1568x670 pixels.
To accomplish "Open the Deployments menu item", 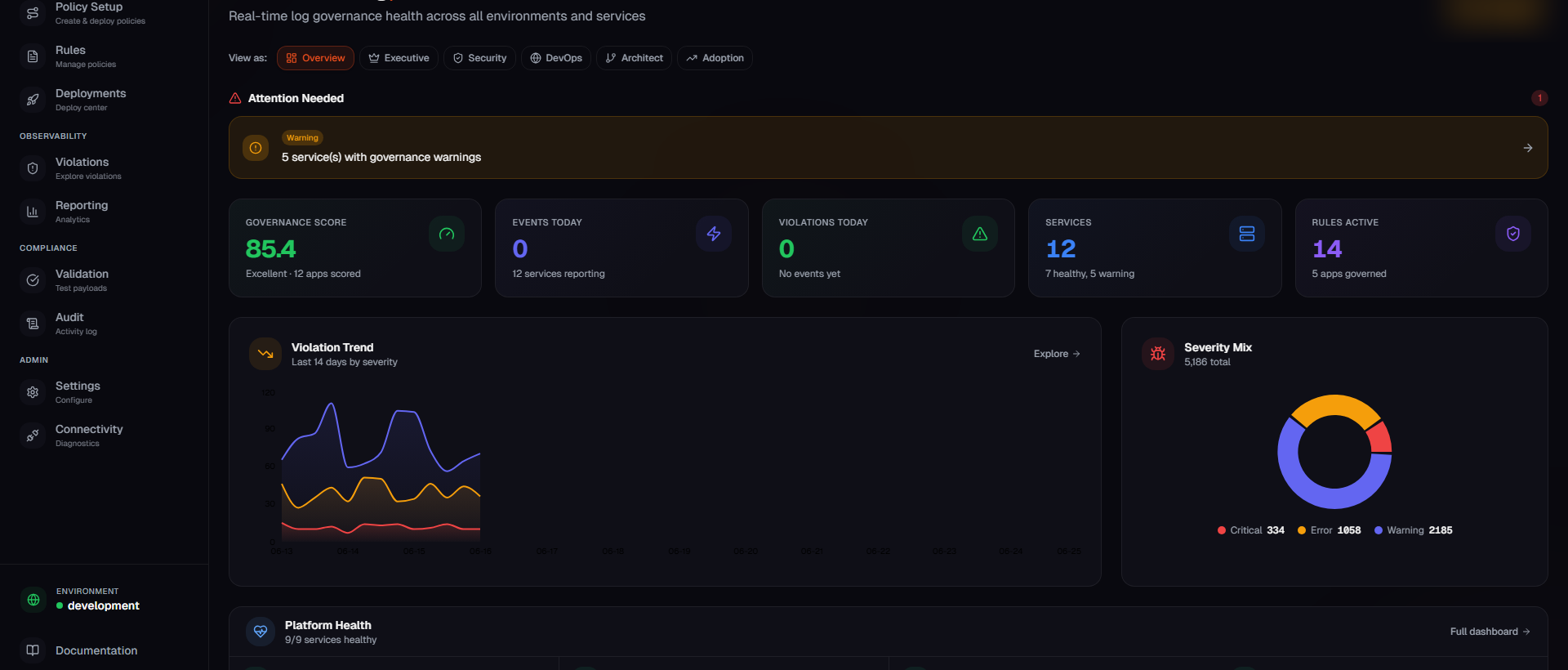I will click(104, 100).
